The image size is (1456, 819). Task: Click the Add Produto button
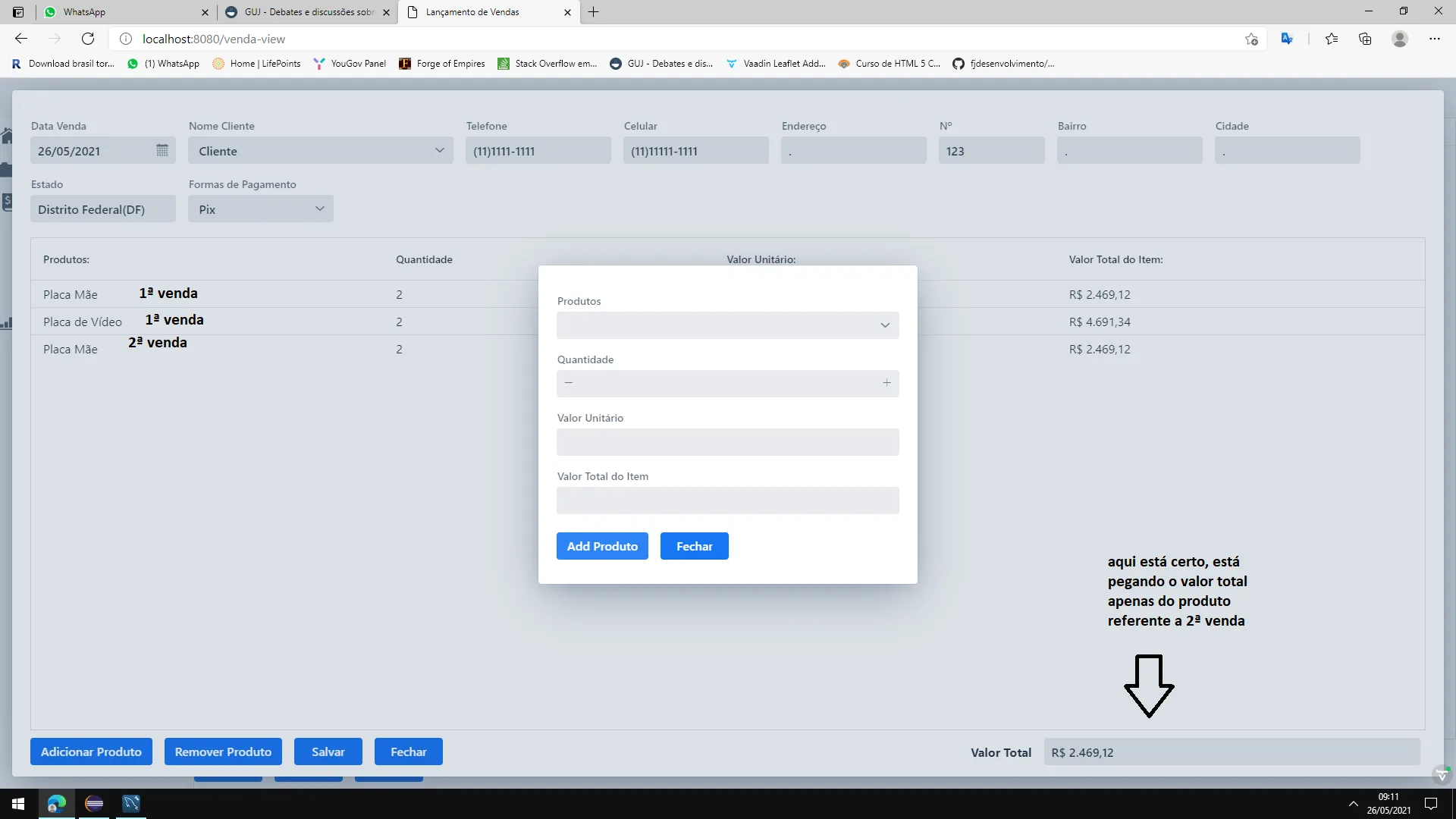[x=602, y=546]
